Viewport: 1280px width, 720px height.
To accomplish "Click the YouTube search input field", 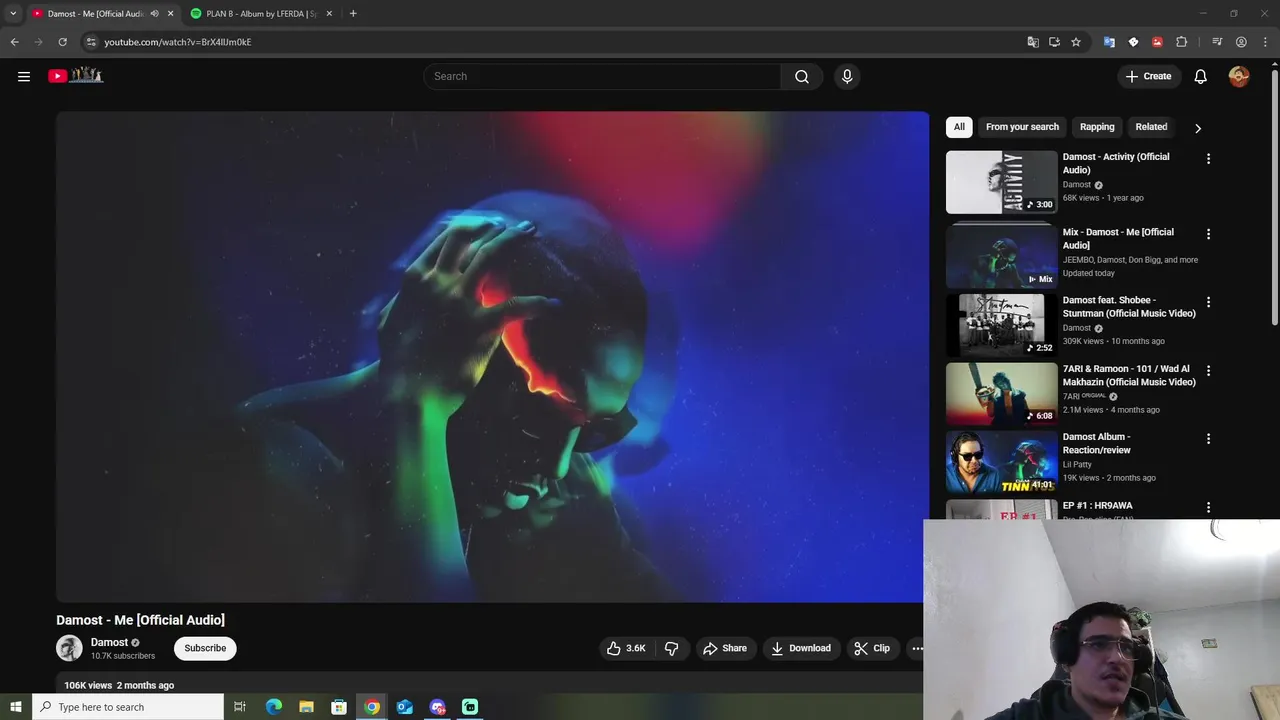I will tap(603, 76).
